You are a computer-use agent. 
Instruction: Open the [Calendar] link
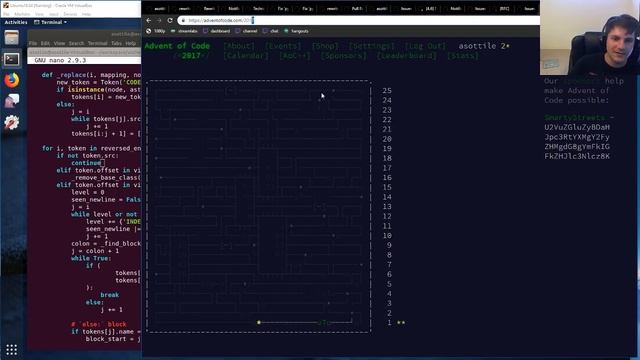pos(246,56)
